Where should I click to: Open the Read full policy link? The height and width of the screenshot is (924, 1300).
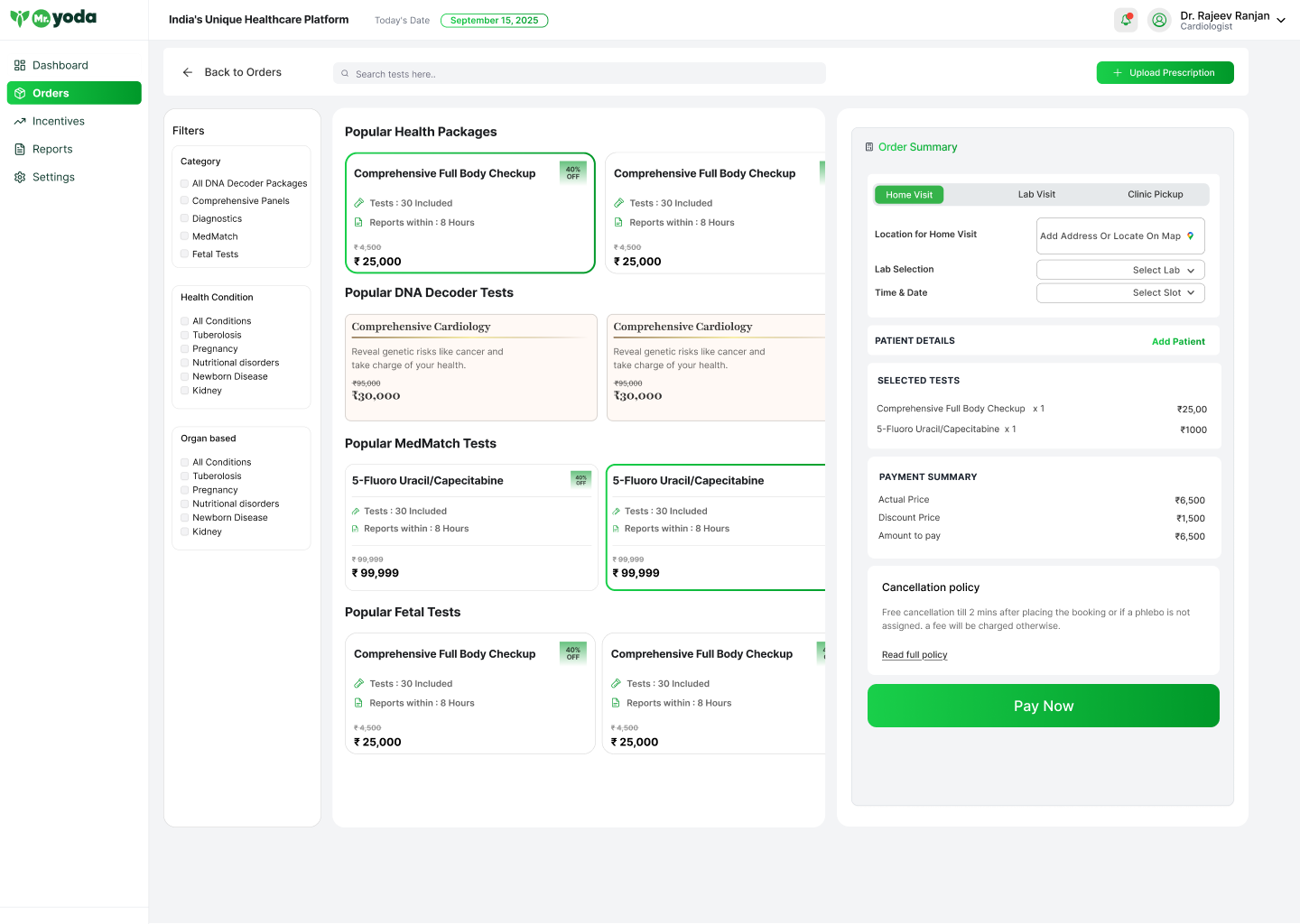click(915, 655)
